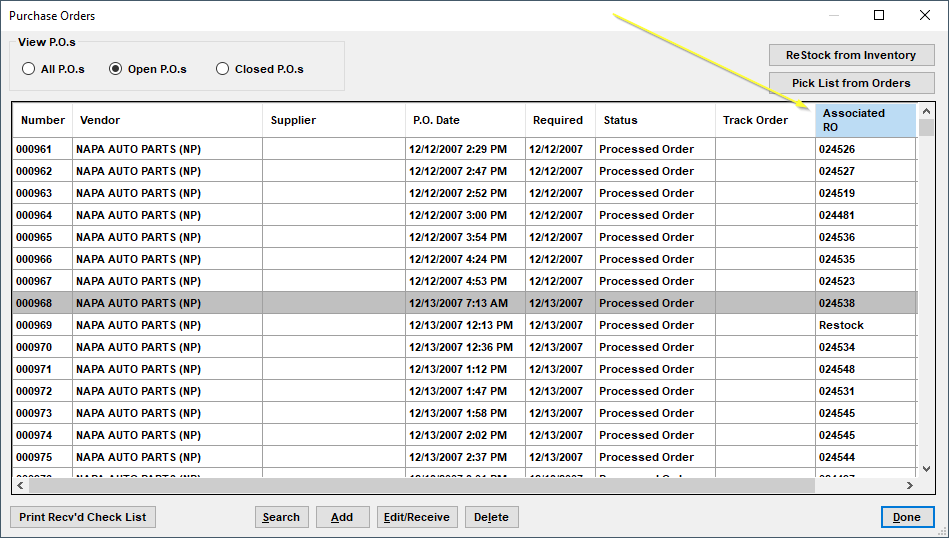The image size is (949, 538).
Task: Click Associated RO cell 024526
Action: pyautogui.click(x=865, y=149)
